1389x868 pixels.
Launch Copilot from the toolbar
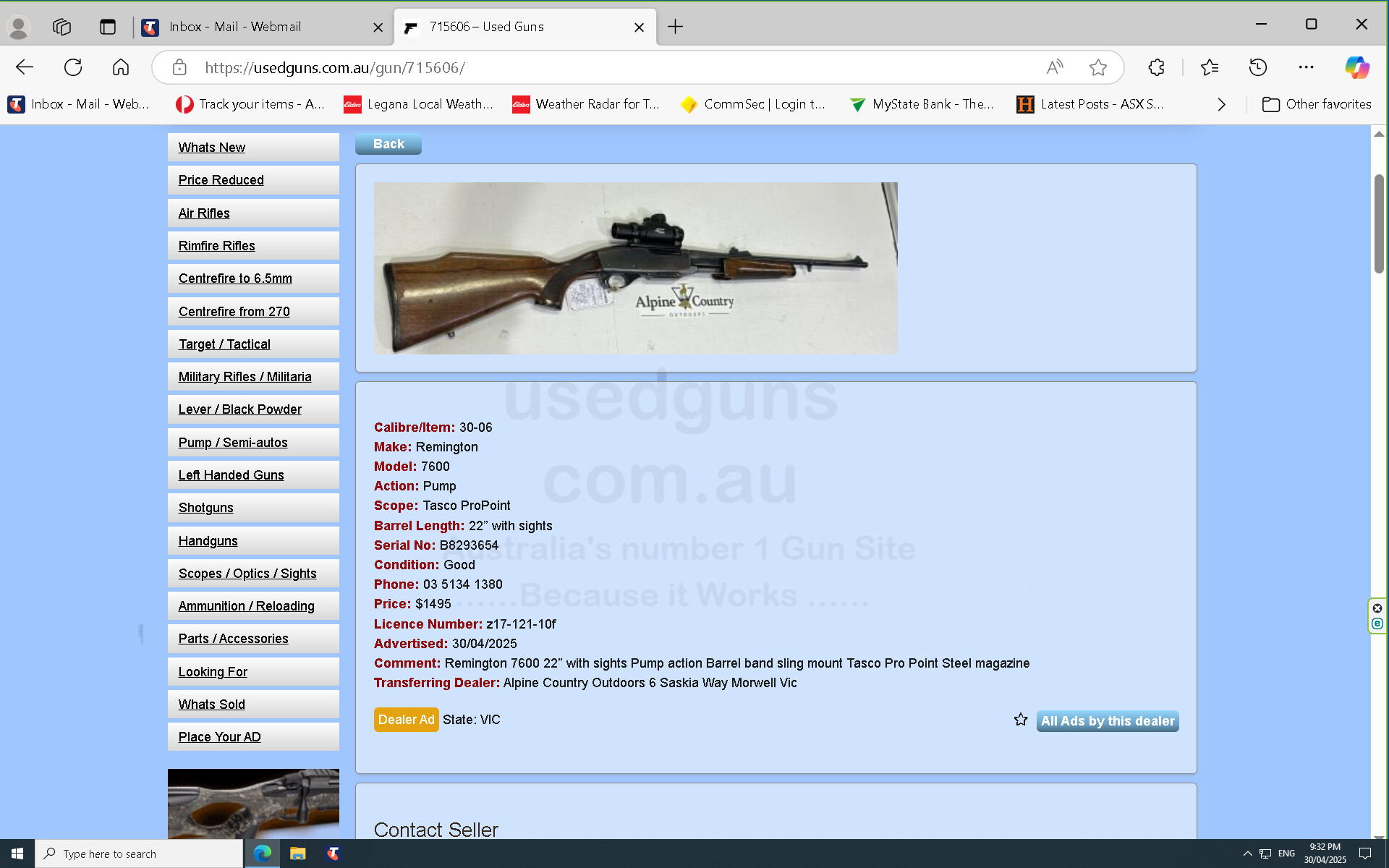(1357, 67)
